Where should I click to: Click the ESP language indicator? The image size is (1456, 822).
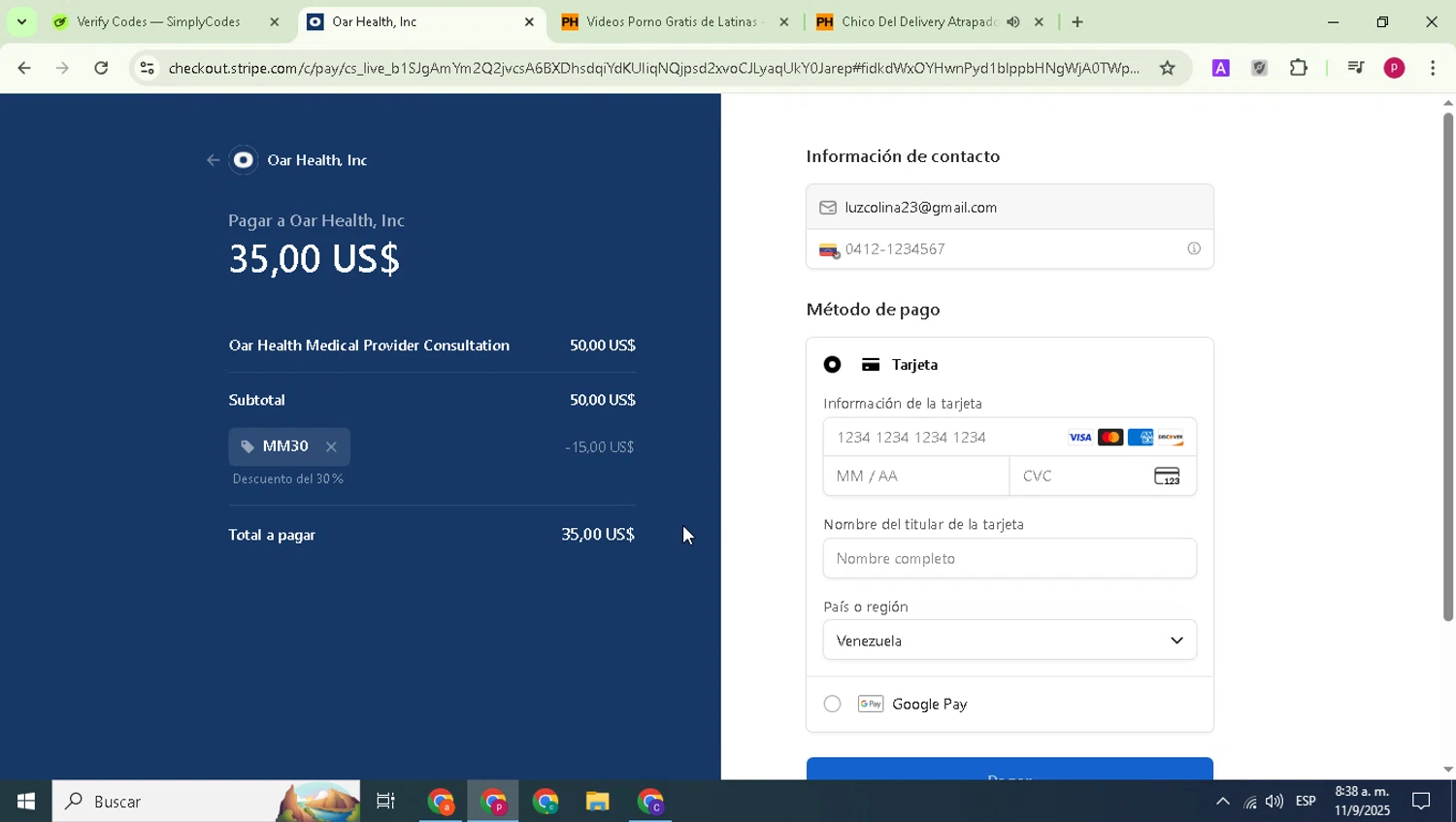pyautogui.click(x=1306, y=802)
